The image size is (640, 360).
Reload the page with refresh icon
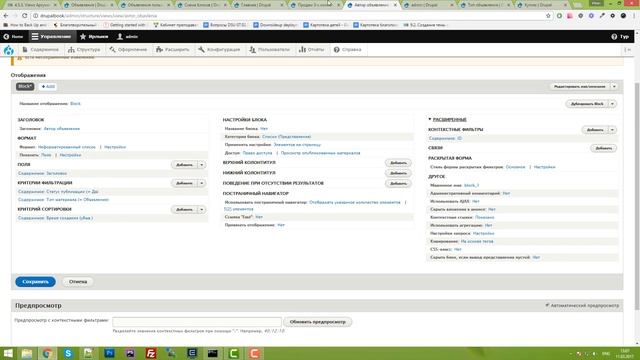(x=24, y=16)
